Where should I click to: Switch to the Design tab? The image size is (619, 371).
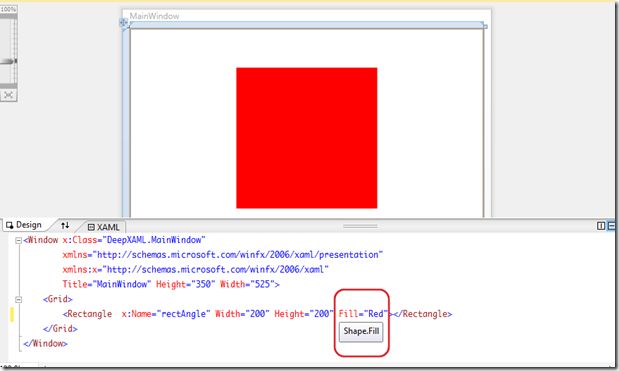pyautogui.click(x=24, y=225)
